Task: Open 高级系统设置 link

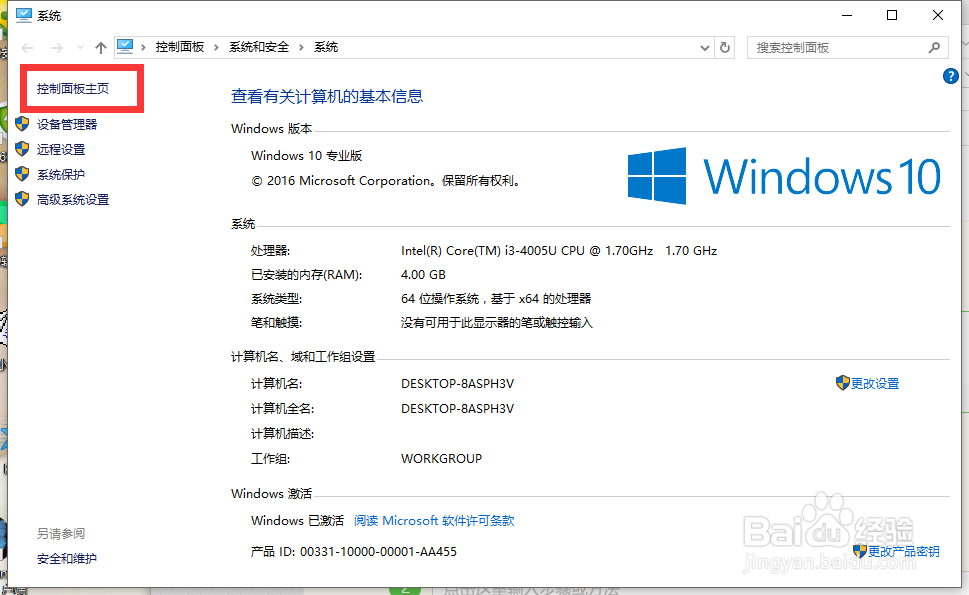Action: 73,200
